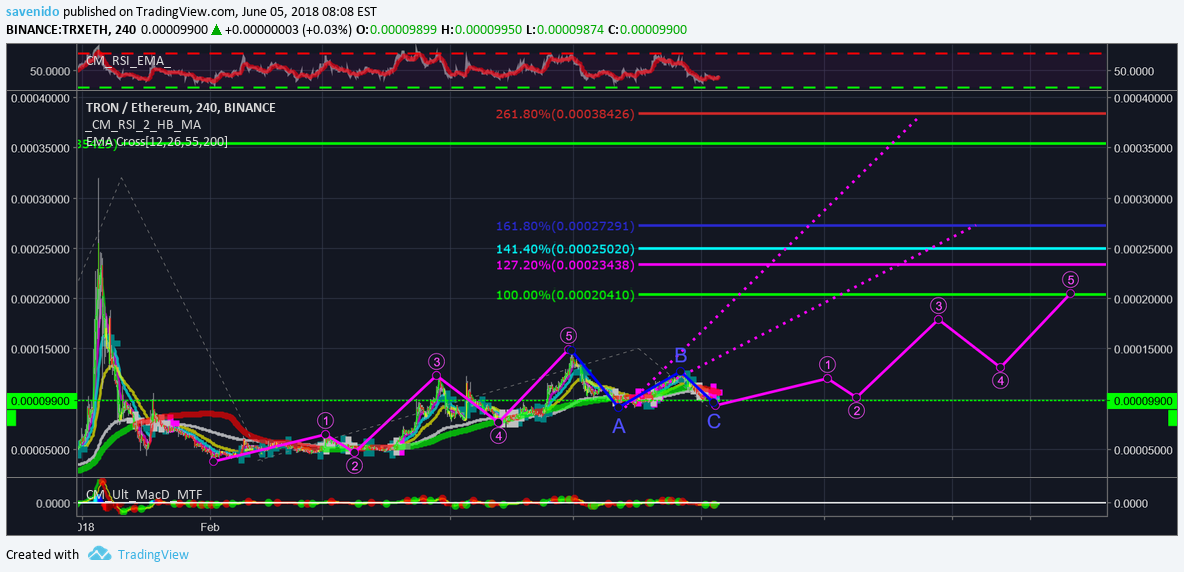Open the TradingView link in the footer
Viewport: 1184px width, 572px height.
coord(153,555)
